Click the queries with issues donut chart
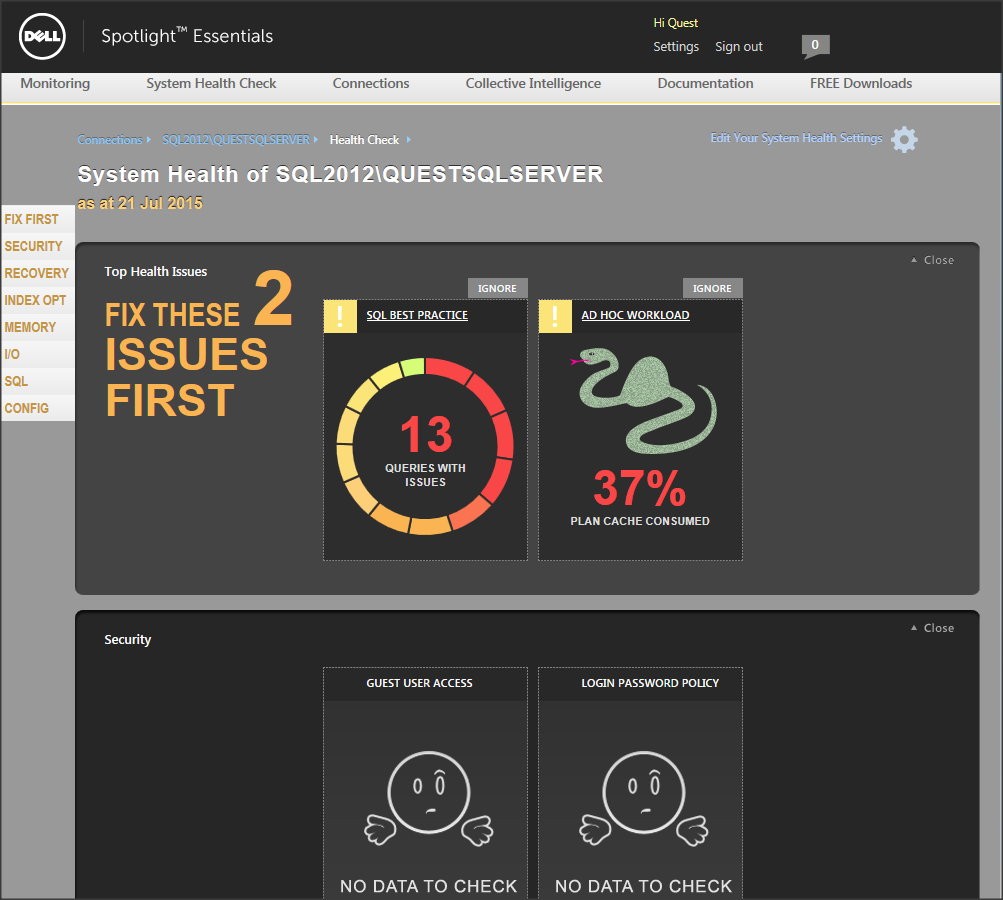The image size is (1003, 900). click(x=425, y=446)
